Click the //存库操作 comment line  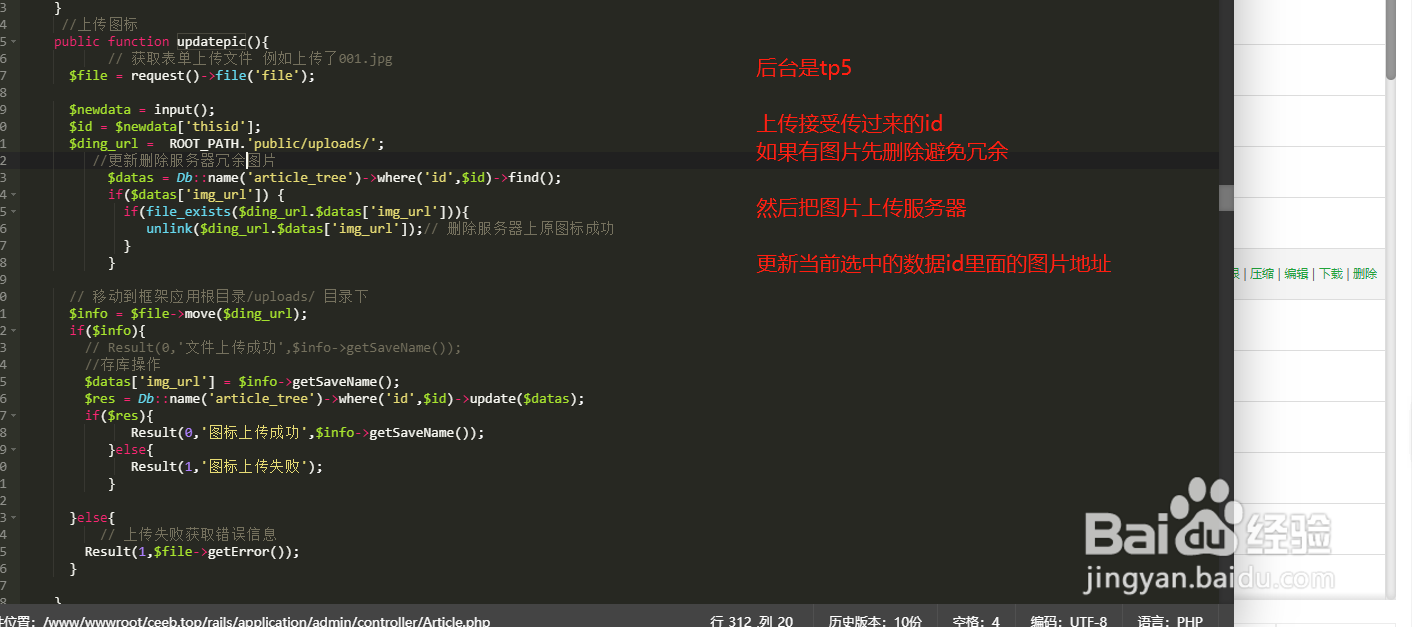pos(122,364)
